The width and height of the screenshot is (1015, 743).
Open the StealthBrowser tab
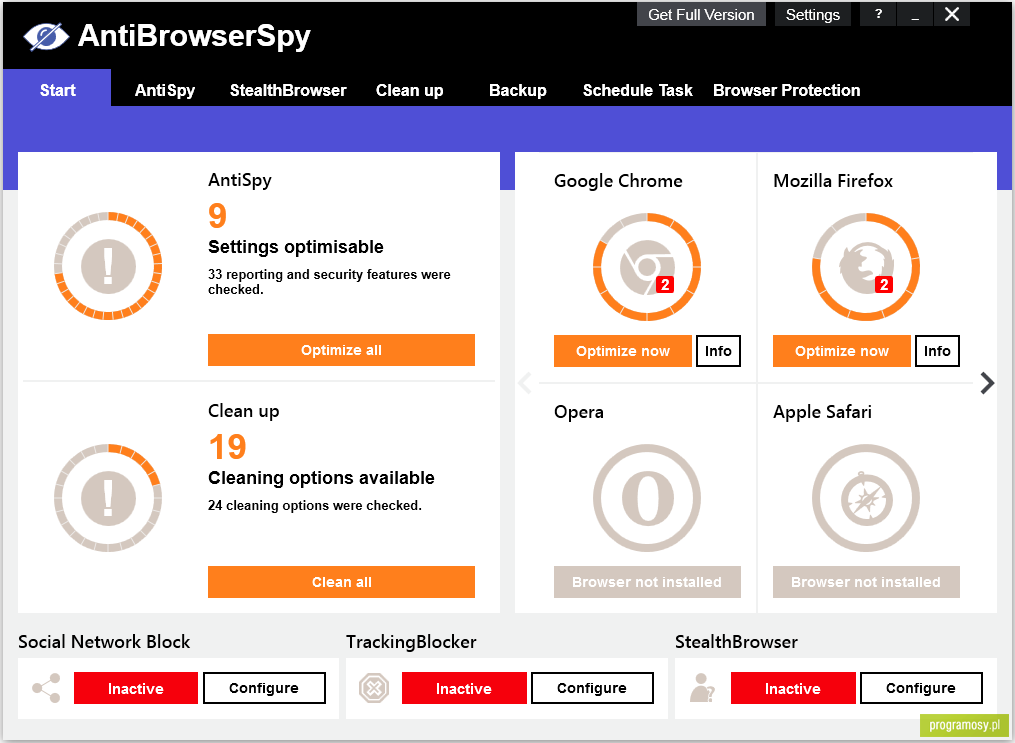(288, 90)
